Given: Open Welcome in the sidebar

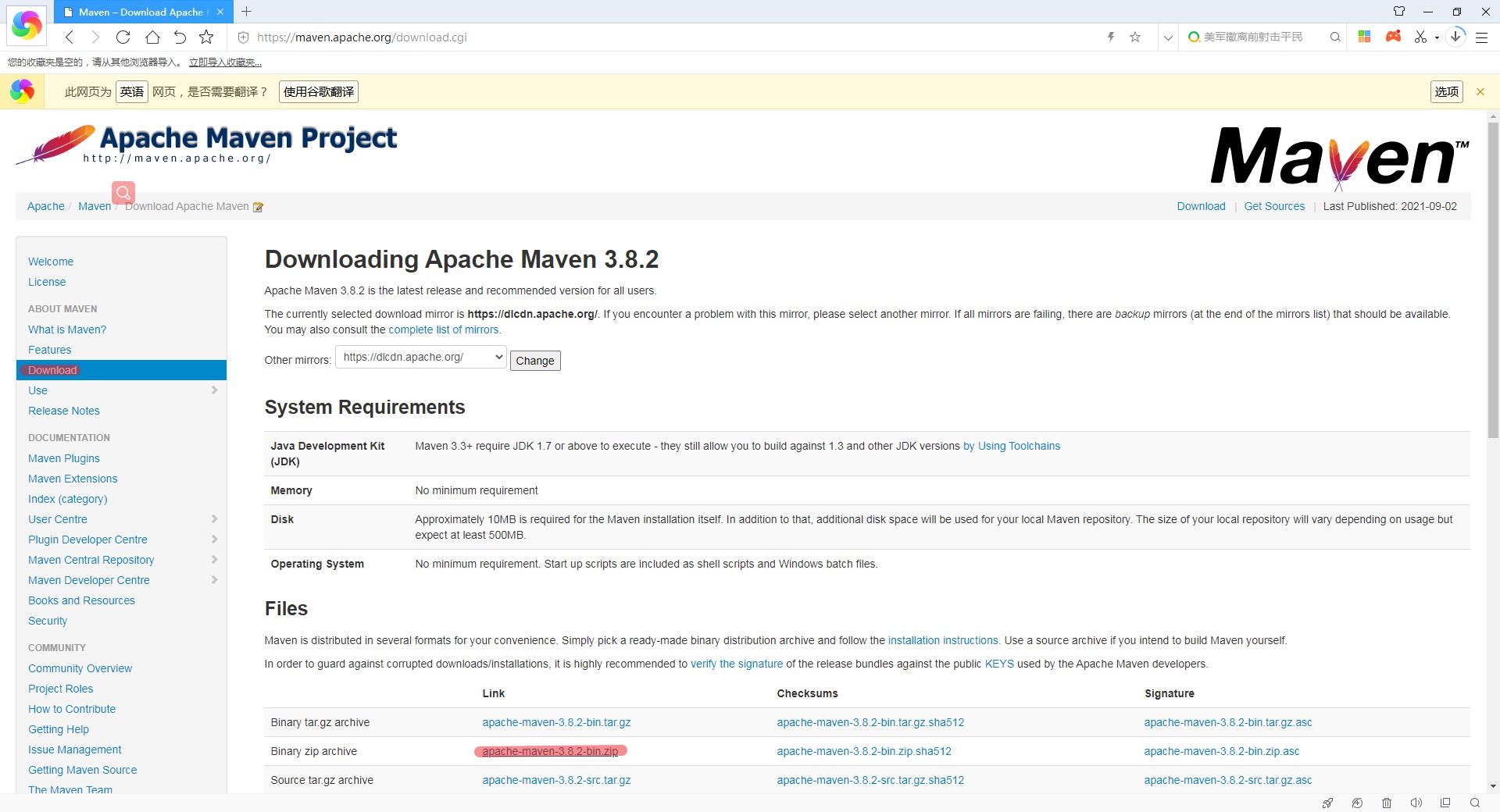Looking at the screenshot, I should [x=51, y=262].
